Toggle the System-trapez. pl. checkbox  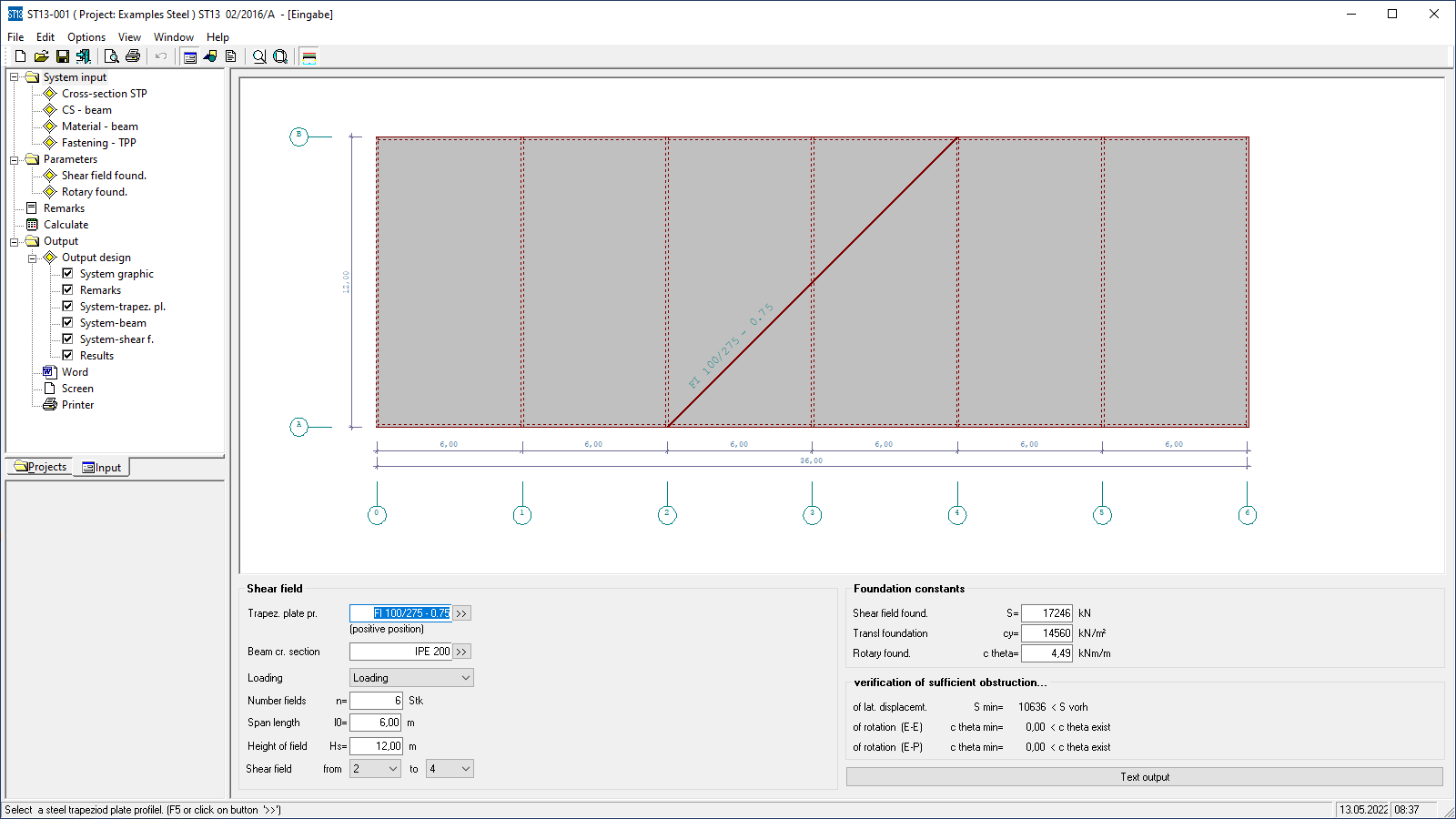click(67, 306)
